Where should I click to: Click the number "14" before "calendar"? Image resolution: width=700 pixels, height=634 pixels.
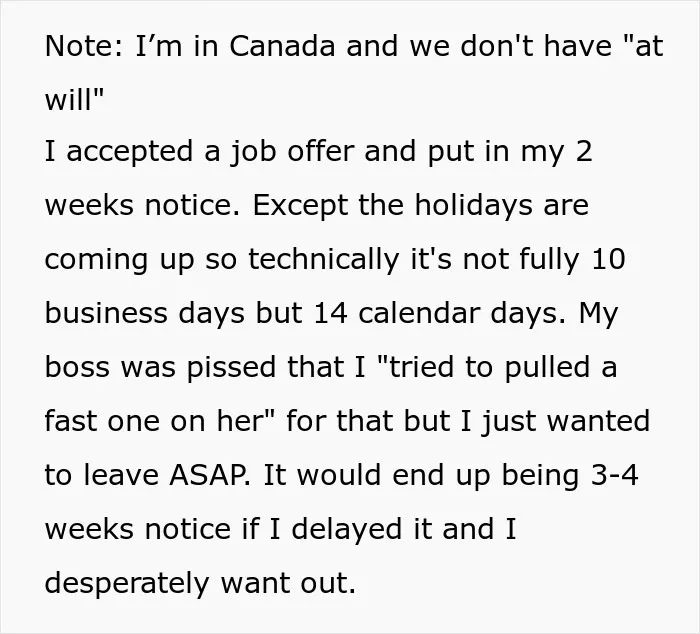330,313
